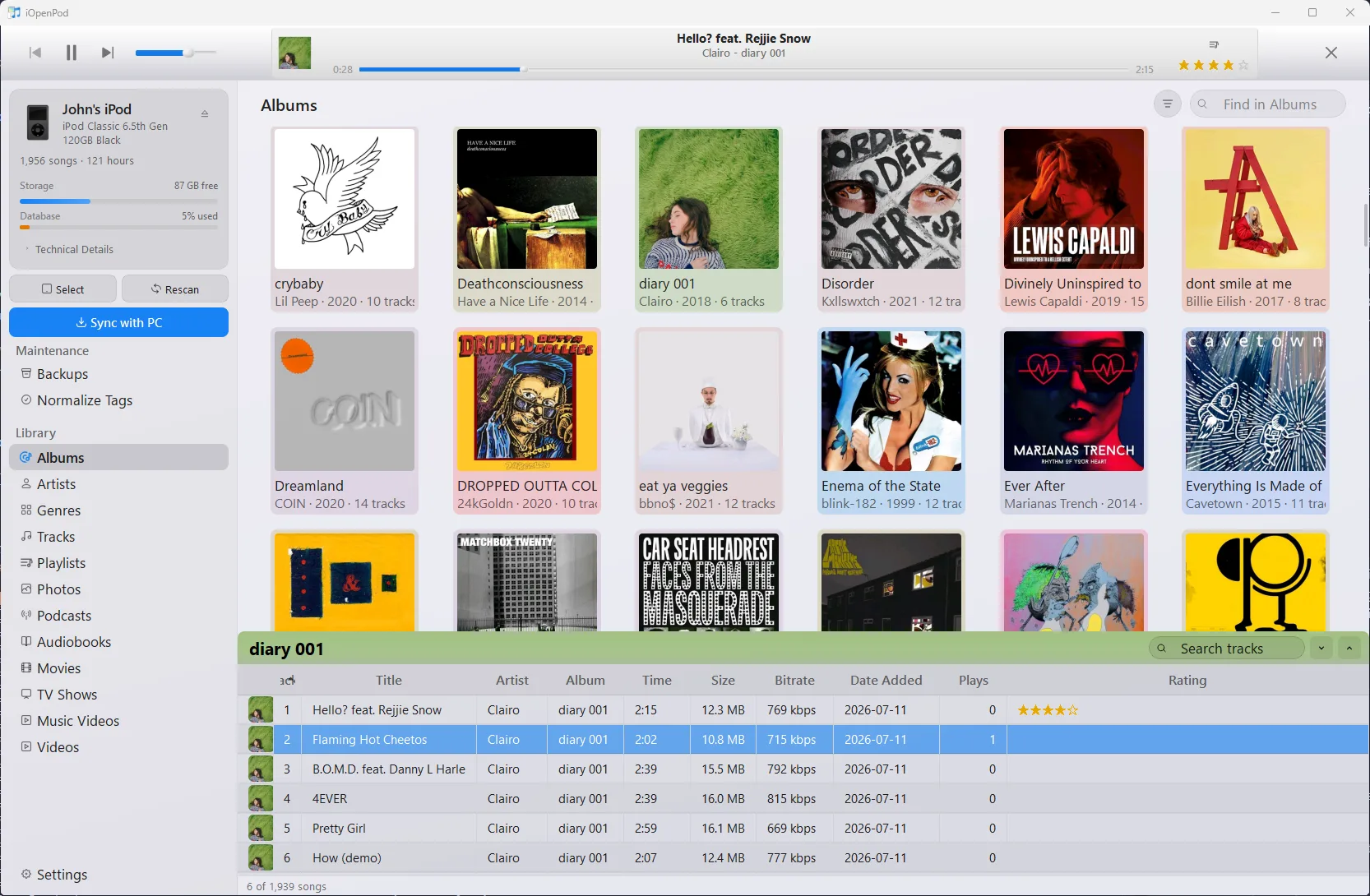Open the DROPPED OUTTA COLLEGE album

(527, 422)
